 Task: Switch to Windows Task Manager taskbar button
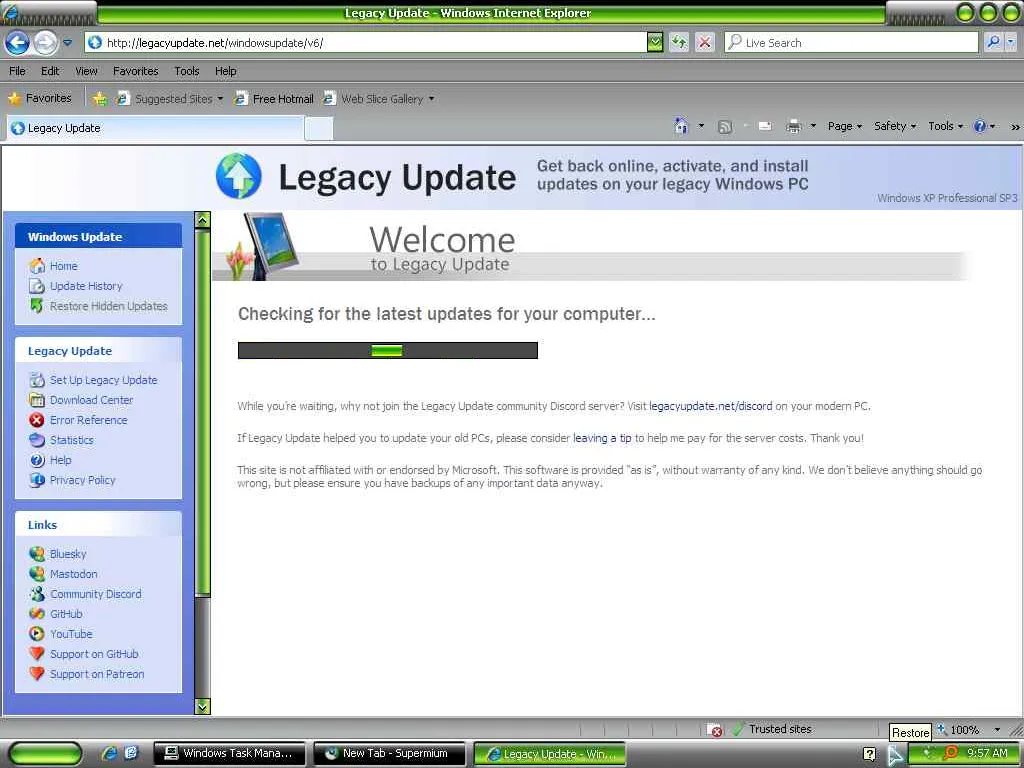tap(229, 754)
